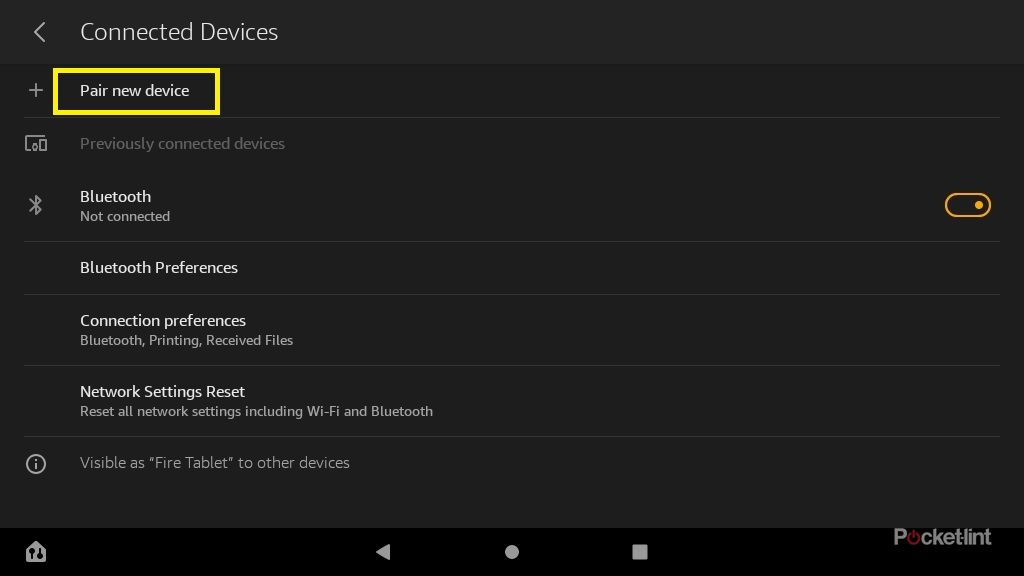Tap the previously connected devices icon
Screen dimensions: 1024x576
click(36, 144)
